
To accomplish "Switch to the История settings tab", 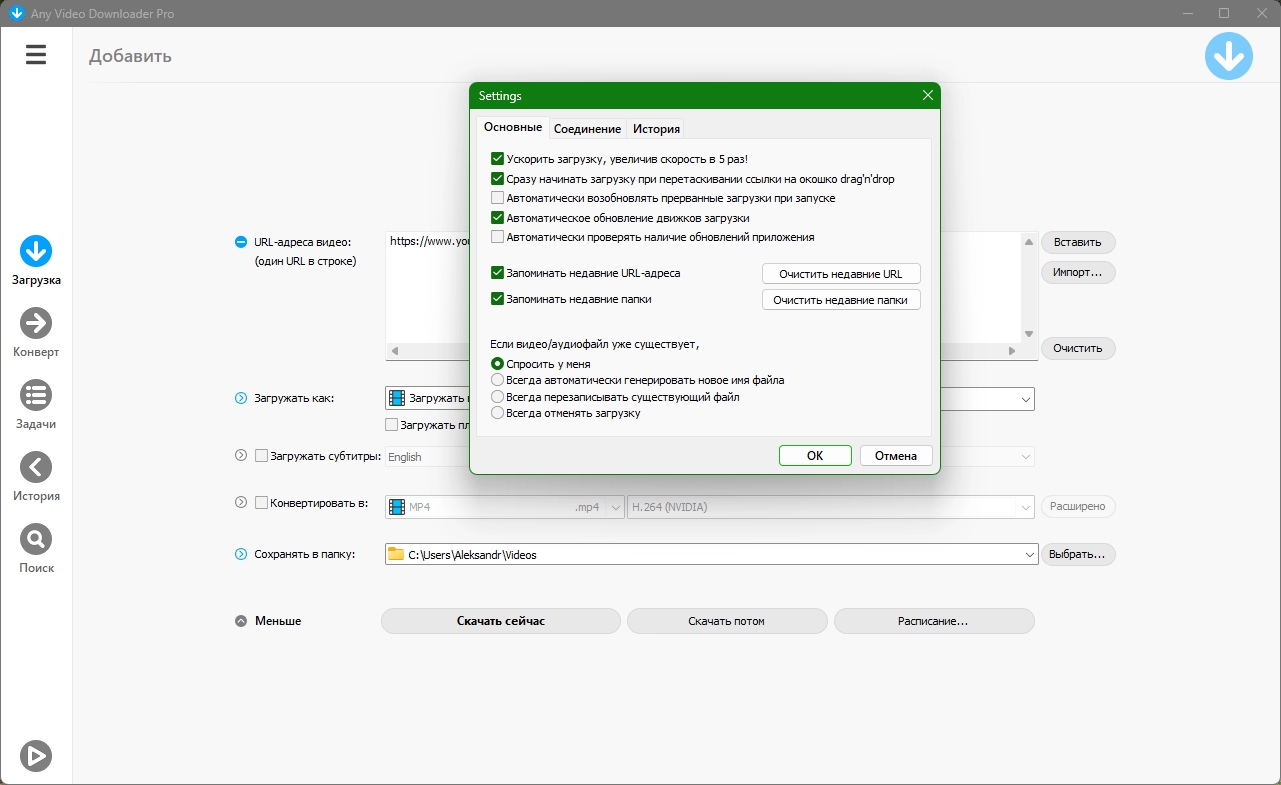I will [x=657, y=128].
